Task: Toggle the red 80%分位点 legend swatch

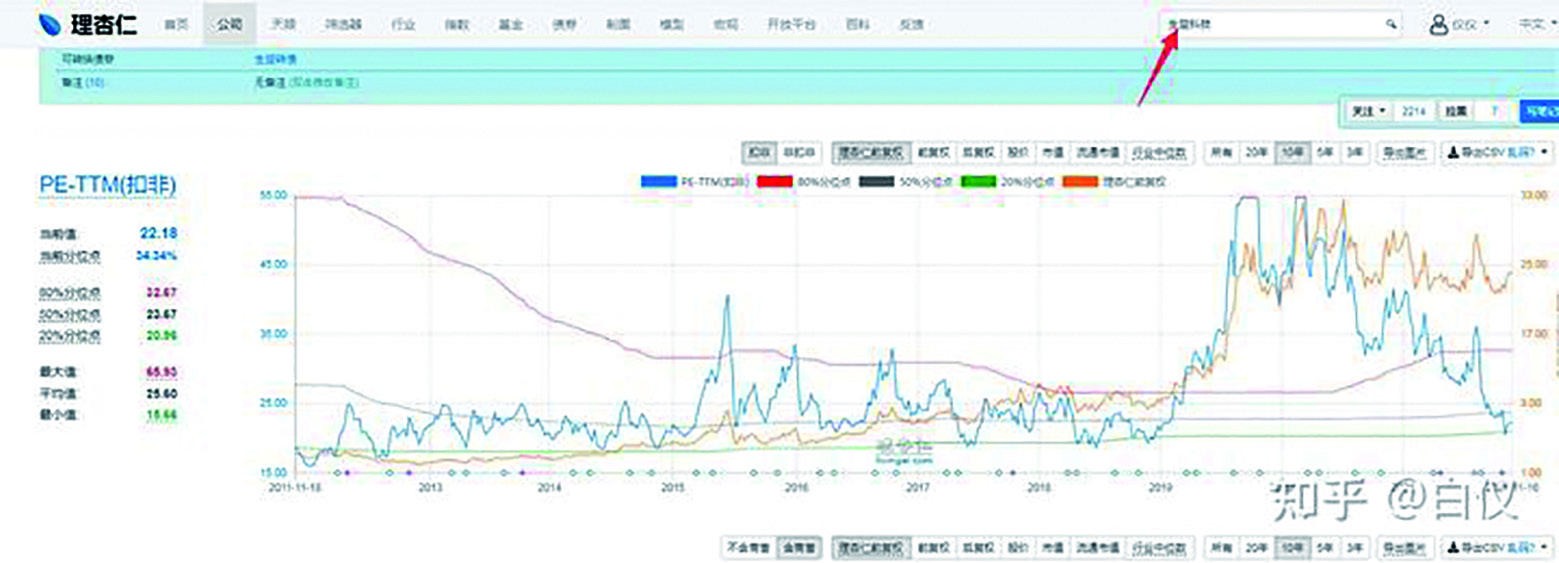Action: click(774, 182)
